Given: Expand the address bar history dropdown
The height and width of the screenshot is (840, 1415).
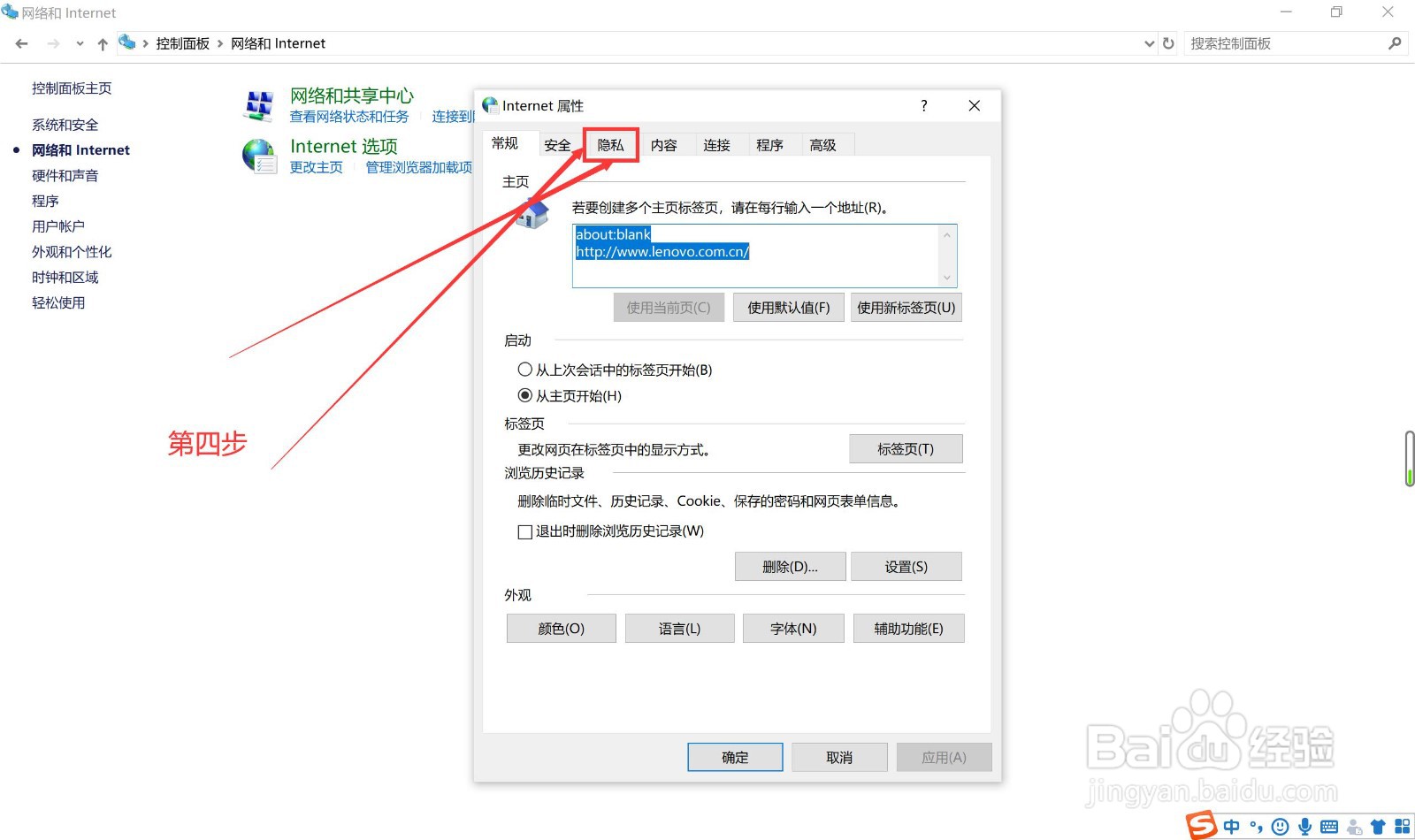Looking at the screenshot, I should (1149, 42).
